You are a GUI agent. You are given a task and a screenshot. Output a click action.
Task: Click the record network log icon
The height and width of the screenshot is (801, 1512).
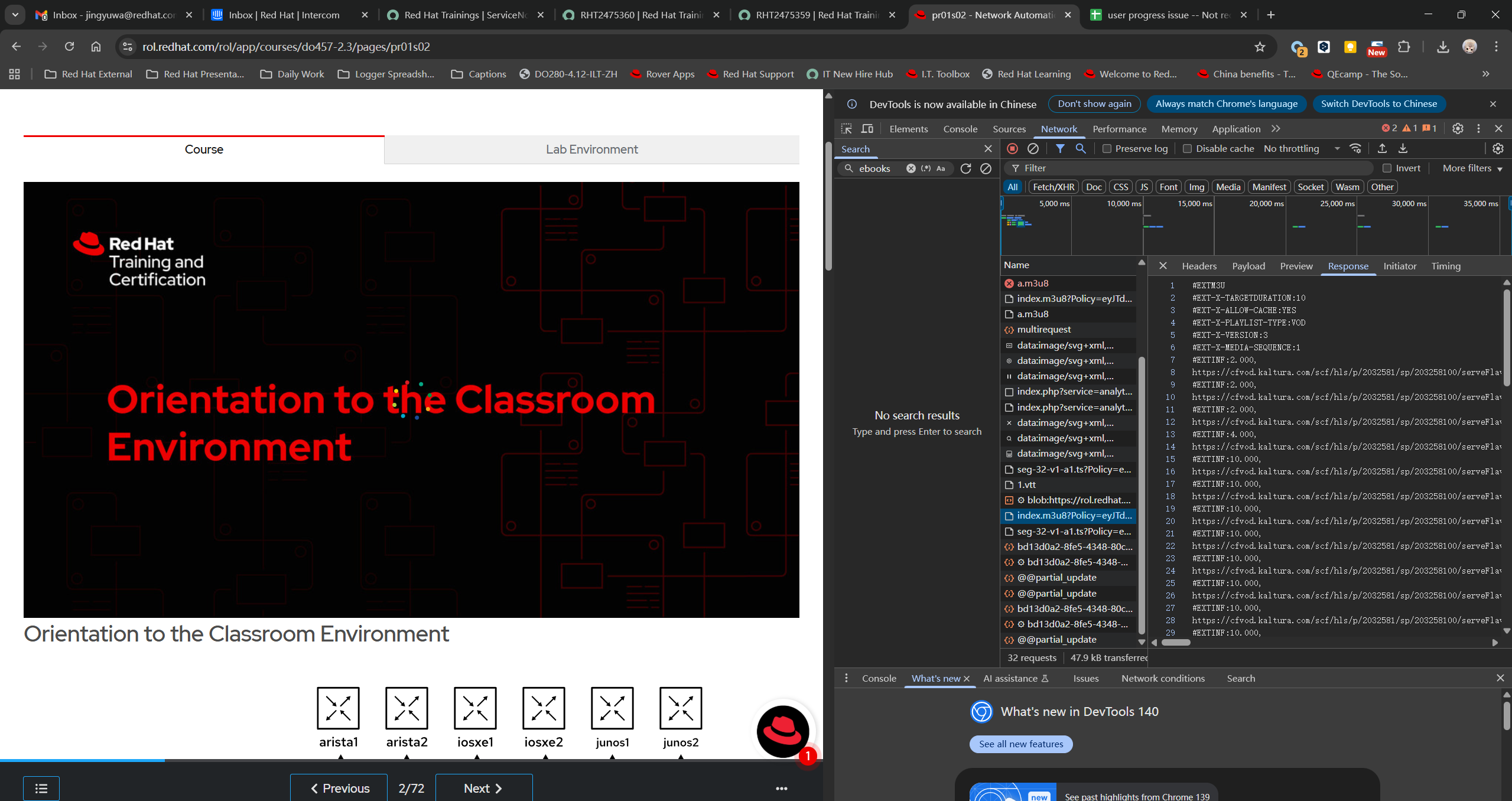[x=1012, y=149]
